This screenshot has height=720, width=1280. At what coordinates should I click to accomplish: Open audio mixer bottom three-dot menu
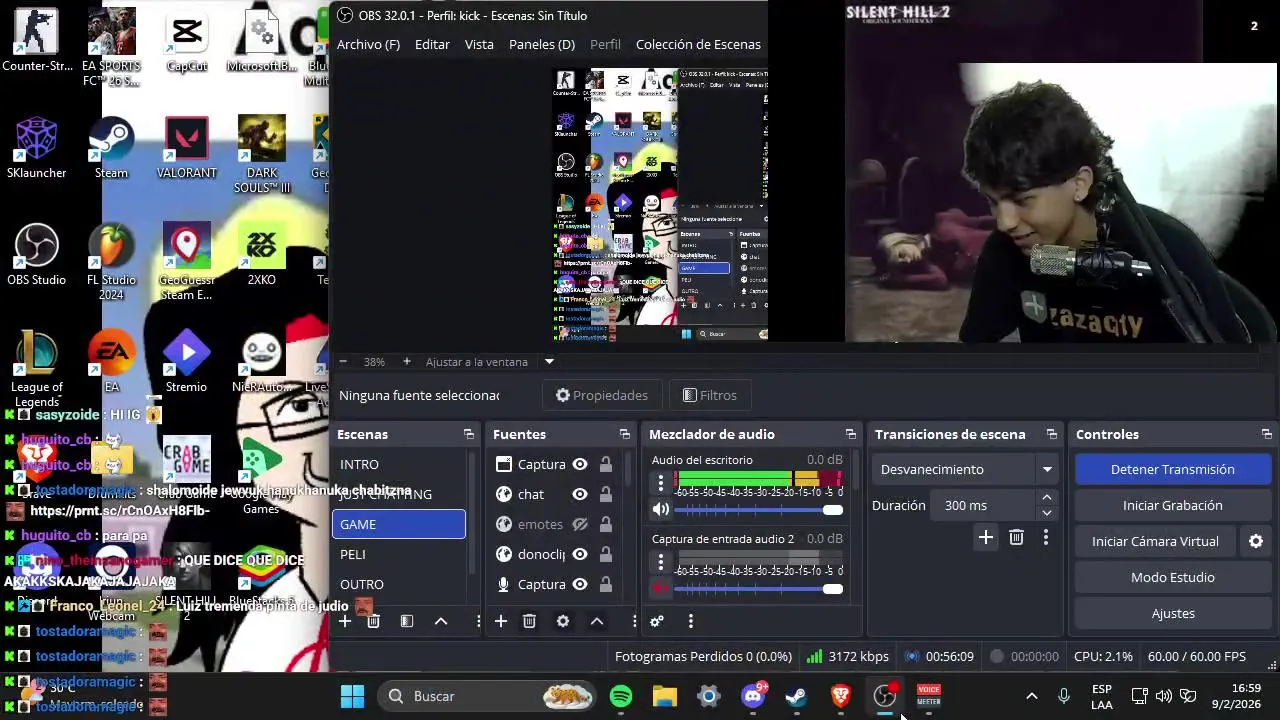tap(690, 621)
